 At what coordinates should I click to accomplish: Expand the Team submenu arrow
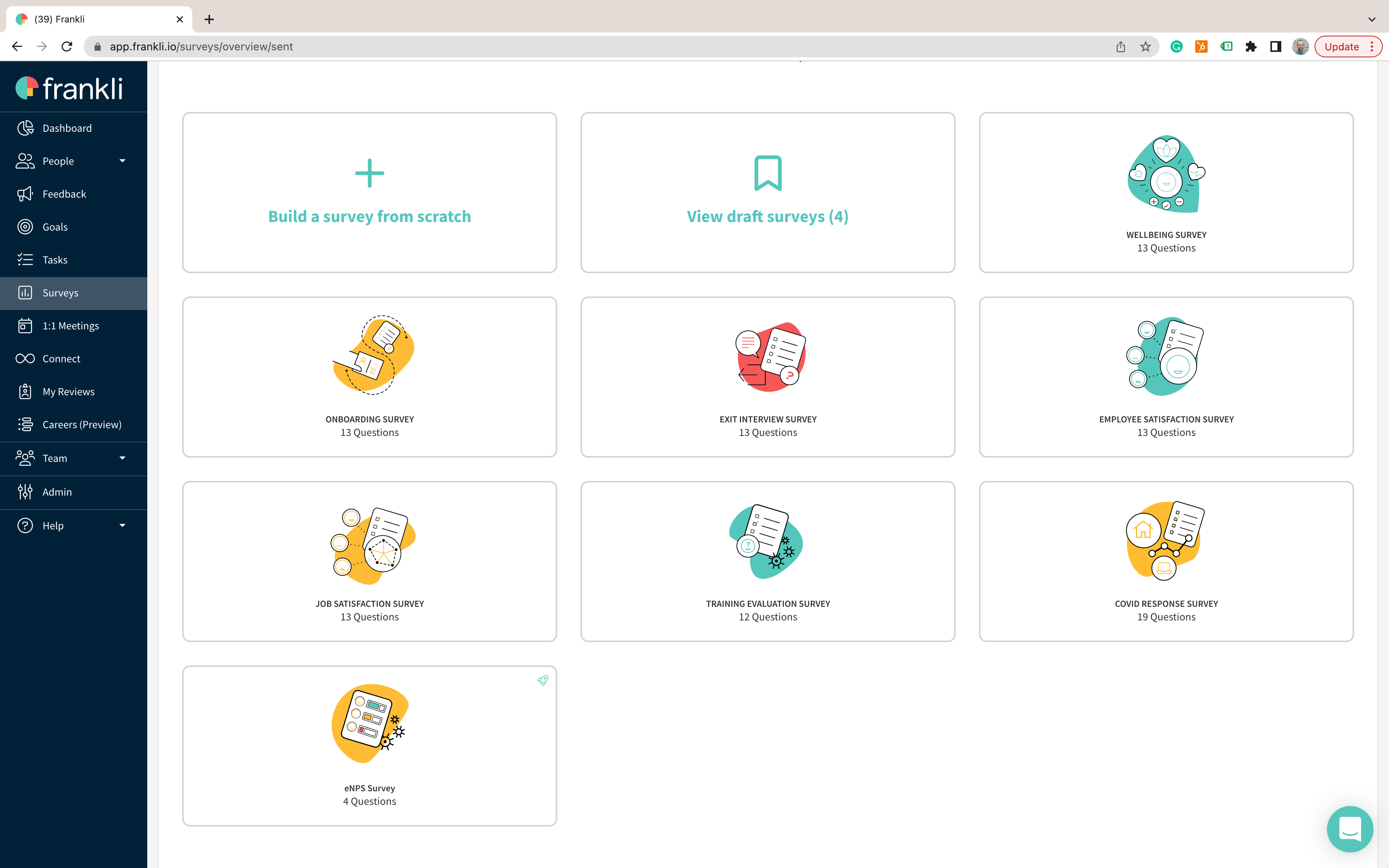(x=122, y=458)
